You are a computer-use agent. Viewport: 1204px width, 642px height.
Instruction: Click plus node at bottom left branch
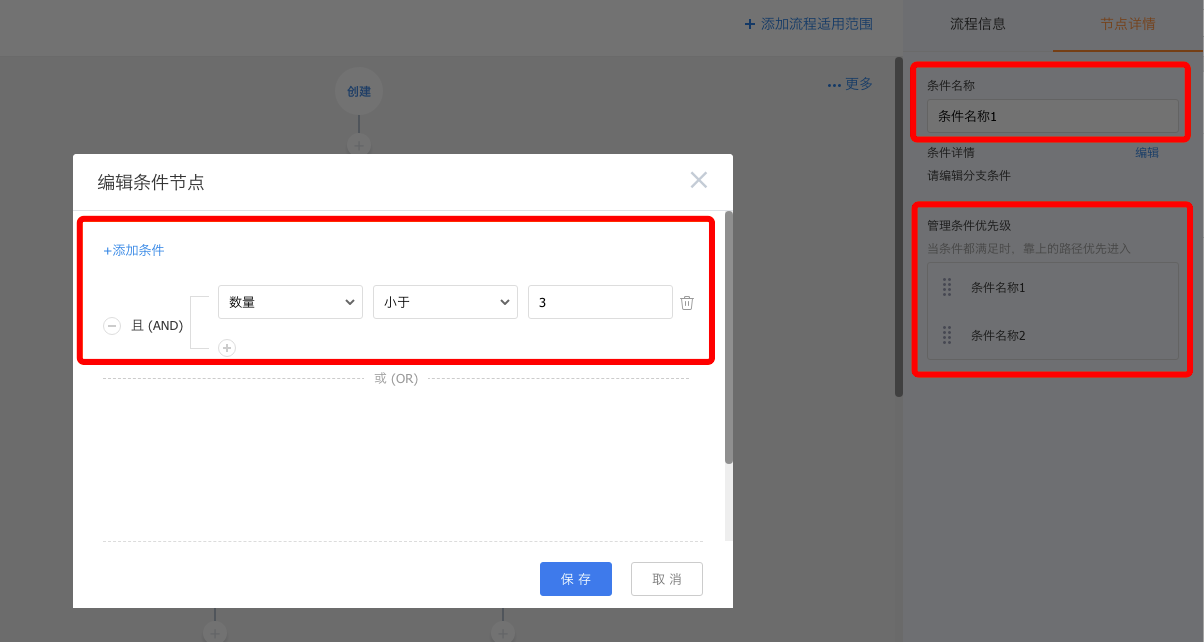215,632
